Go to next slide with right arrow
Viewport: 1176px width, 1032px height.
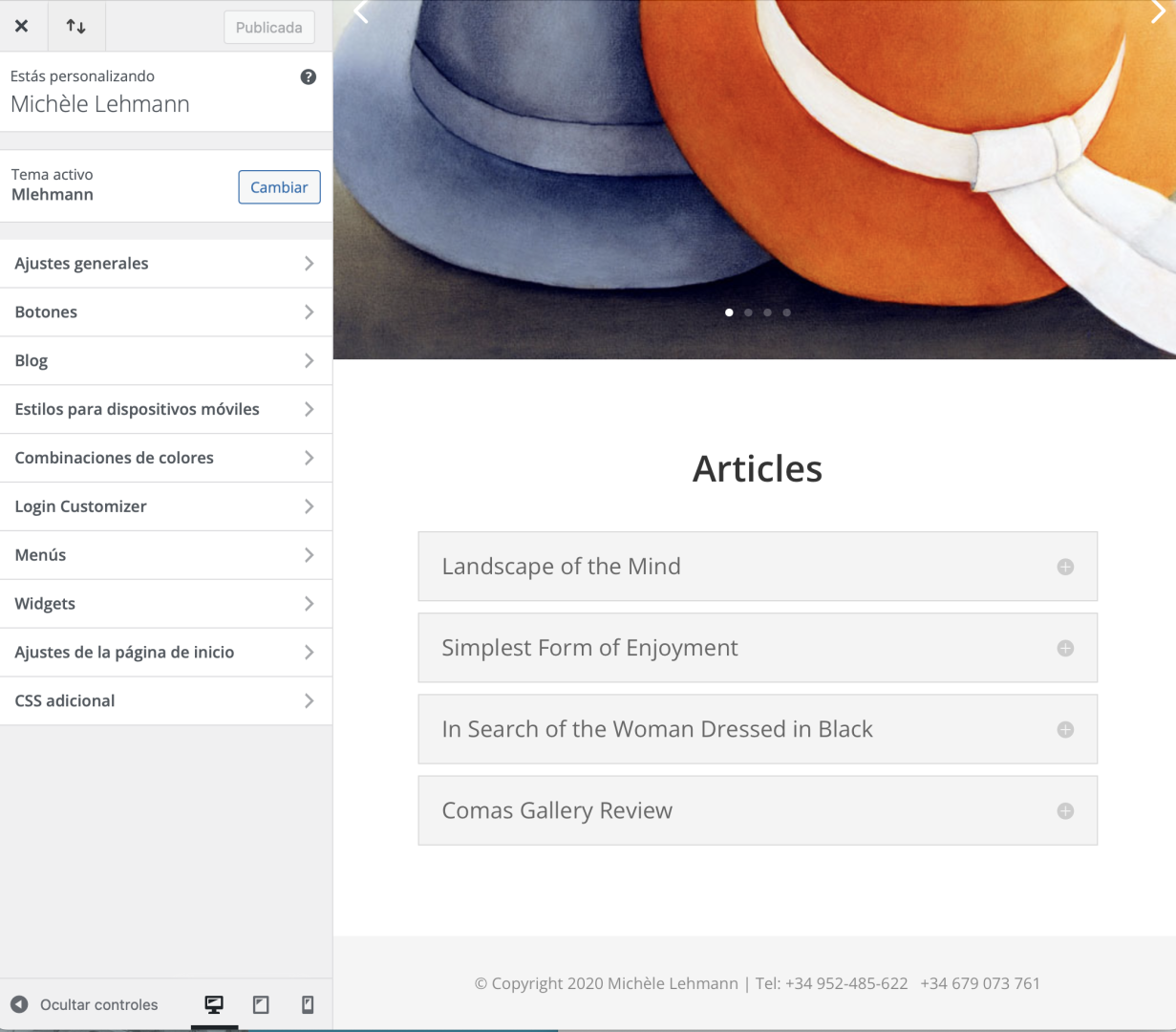(1159, 11)
